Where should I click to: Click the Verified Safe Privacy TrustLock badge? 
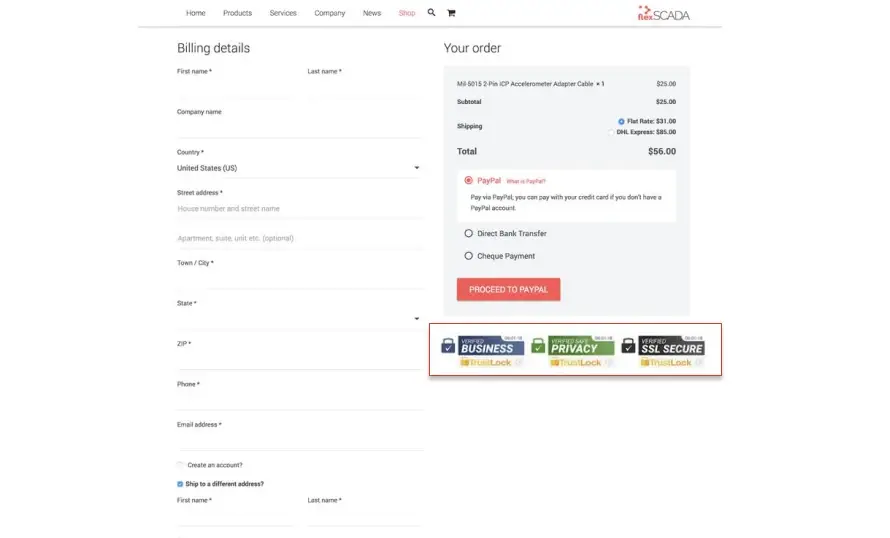[x=573, y=351]
